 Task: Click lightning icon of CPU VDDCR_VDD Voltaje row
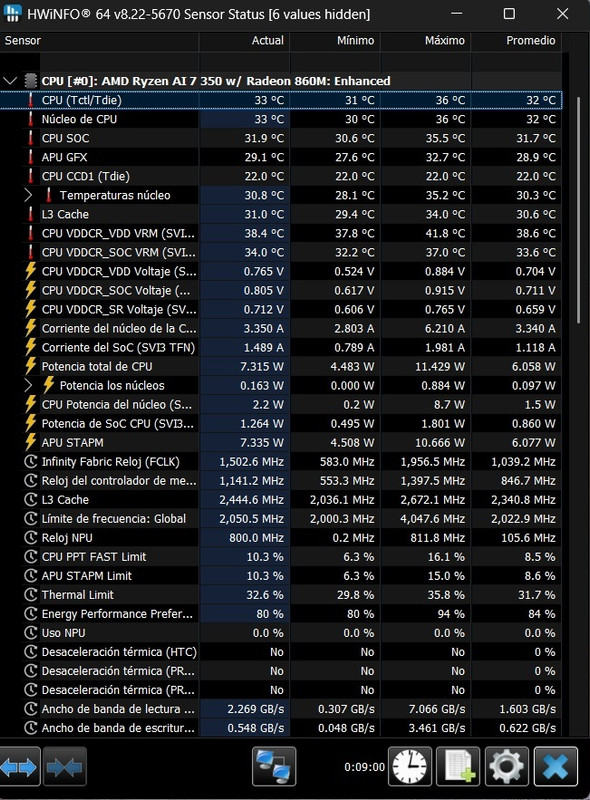(31, 271)
